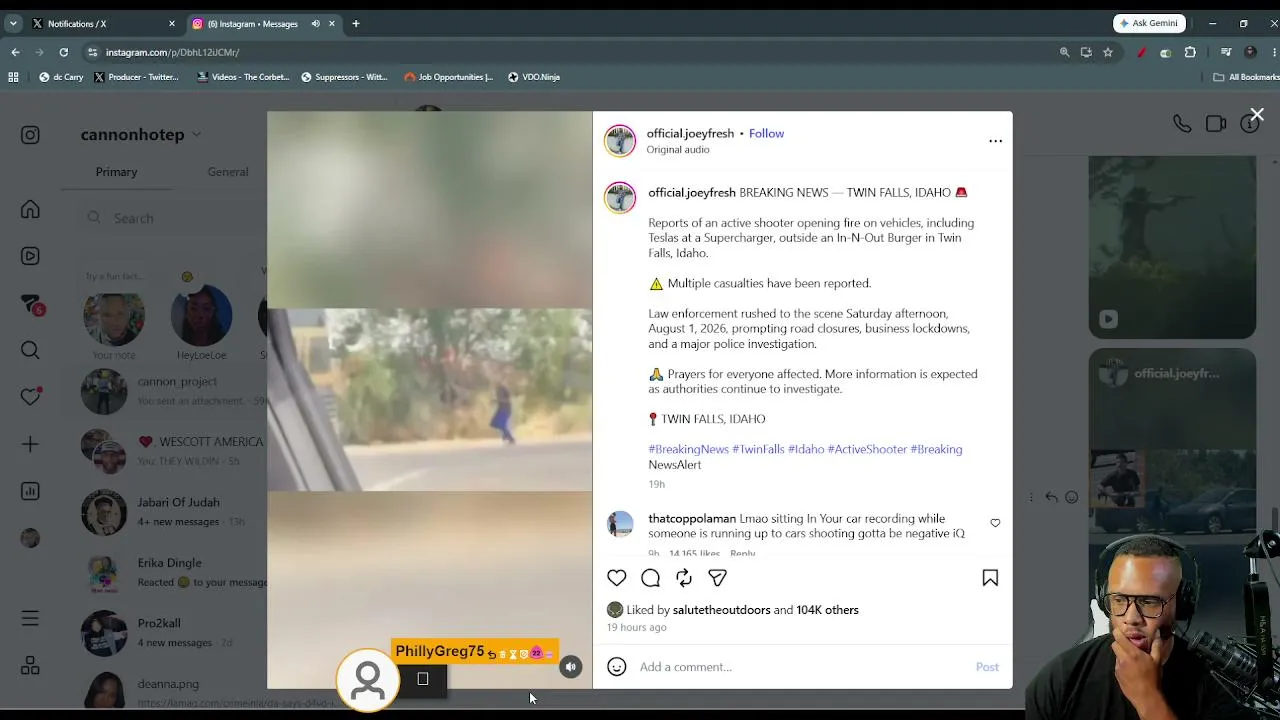The height and width of the screenshot is (720, 1280).
Task: Open the #BreakingNews hashtag
Action: [x=688, y=449]
